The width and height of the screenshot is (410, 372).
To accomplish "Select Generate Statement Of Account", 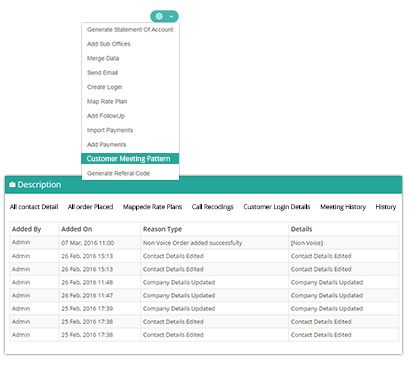I will pyautogui.click(x=130, y=30).
